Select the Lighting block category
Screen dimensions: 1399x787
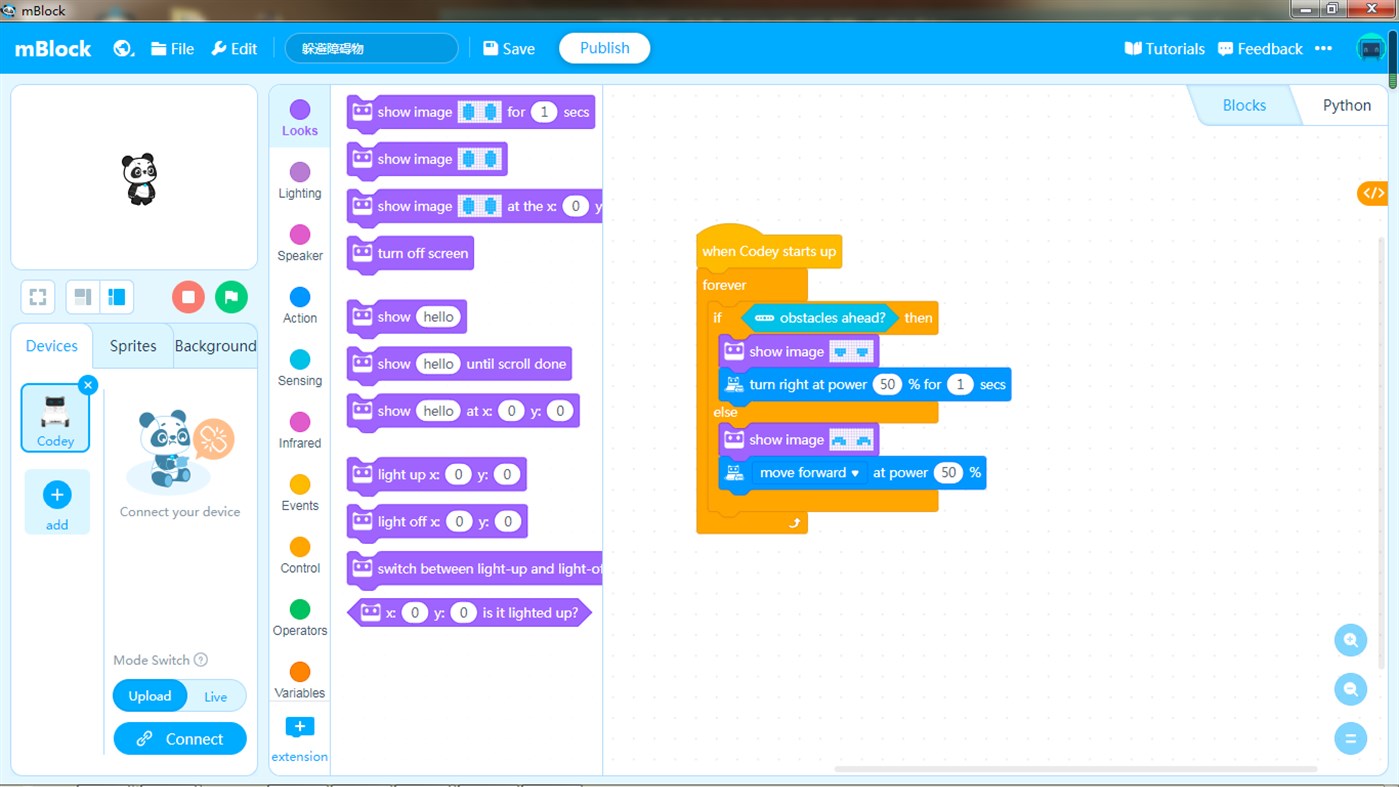tap(300, 181)
